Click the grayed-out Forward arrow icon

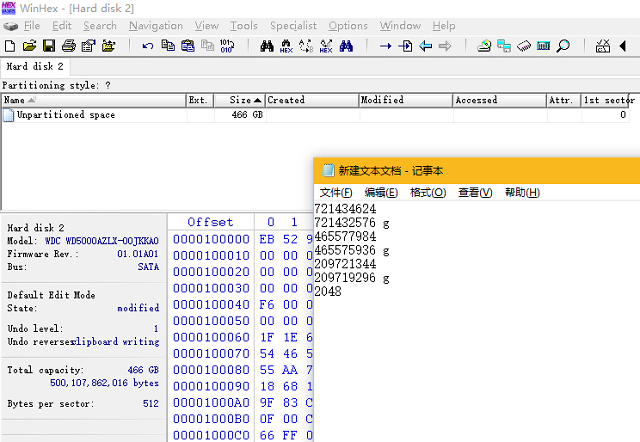click(445, 46)
